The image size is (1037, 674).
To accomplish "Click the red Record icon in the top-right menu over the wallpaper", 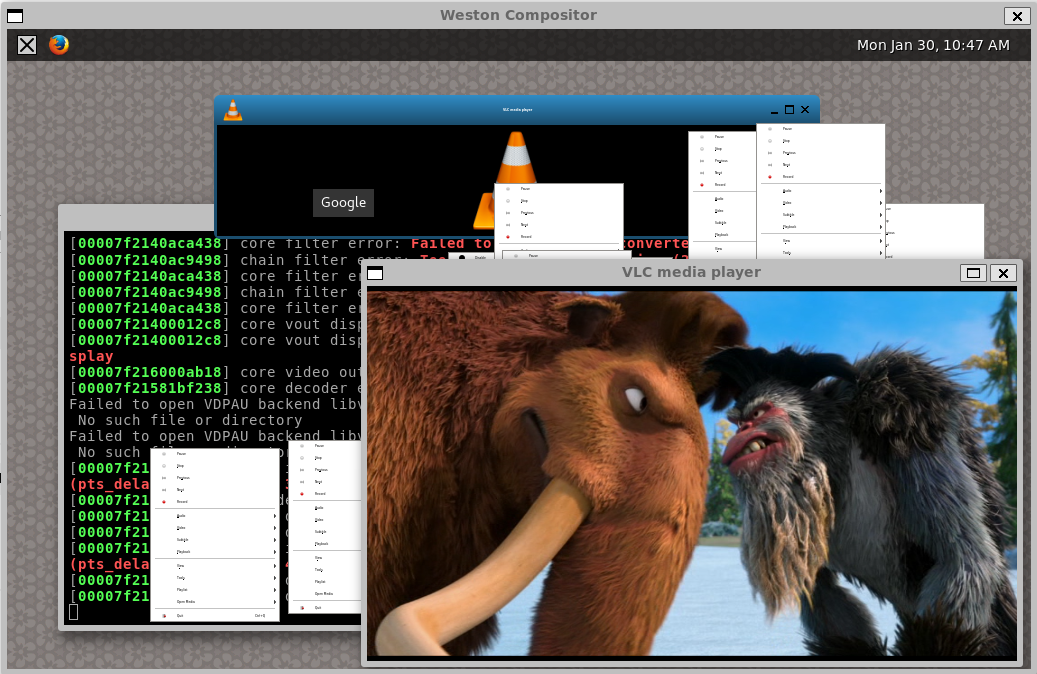I will (770, 177).
